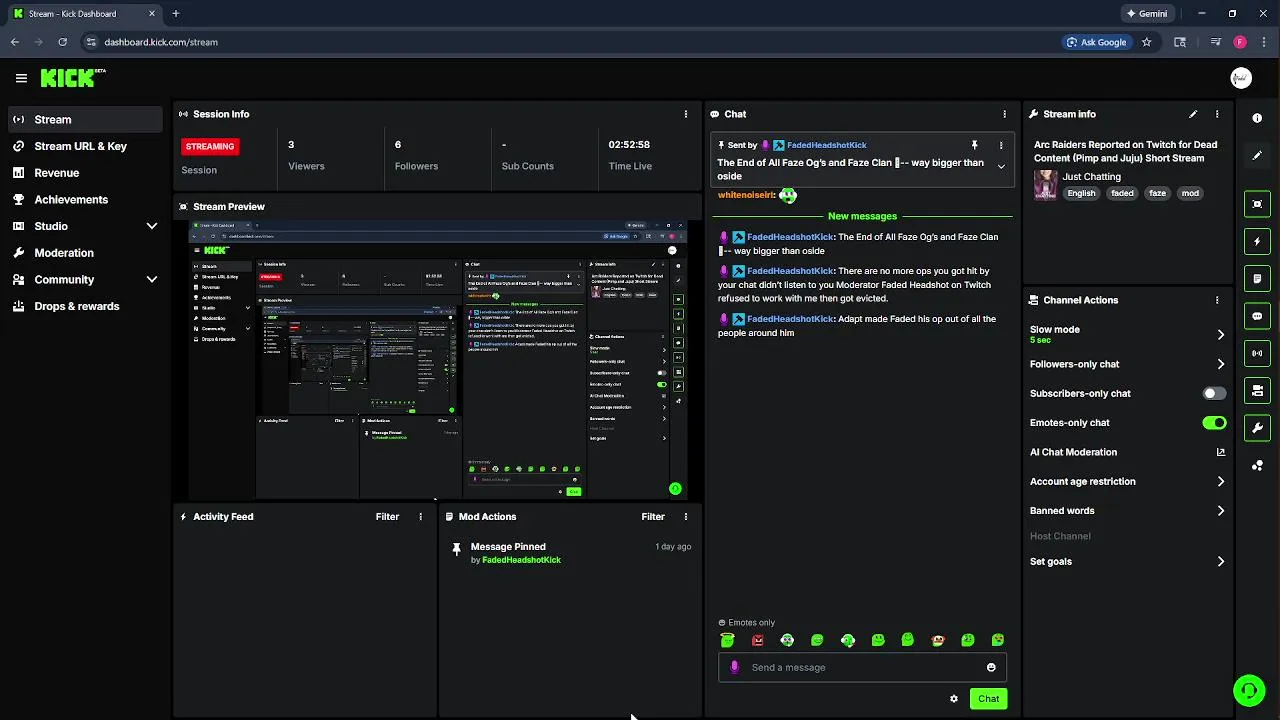Open AI Chat Moderation external link
The image size is (1280, 720).
[x=1220, y=452]
